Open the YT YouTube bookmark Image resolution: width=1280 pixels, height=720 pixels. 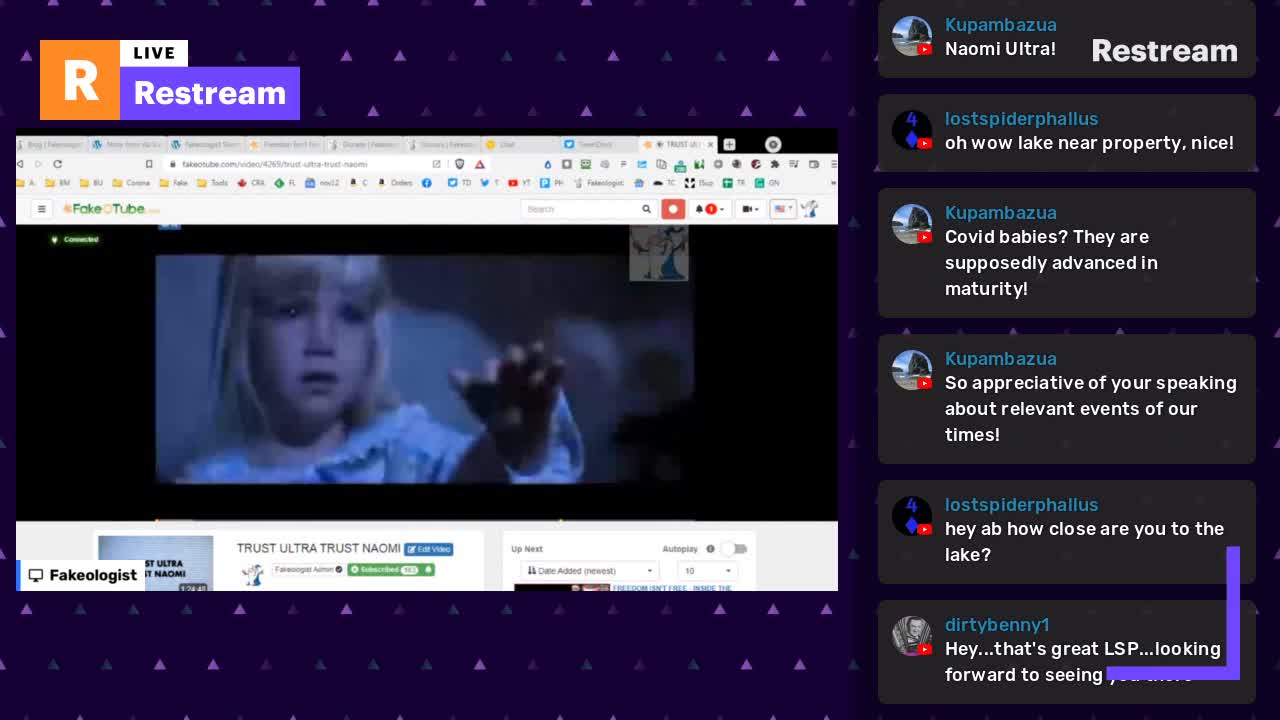coord(519,183)
